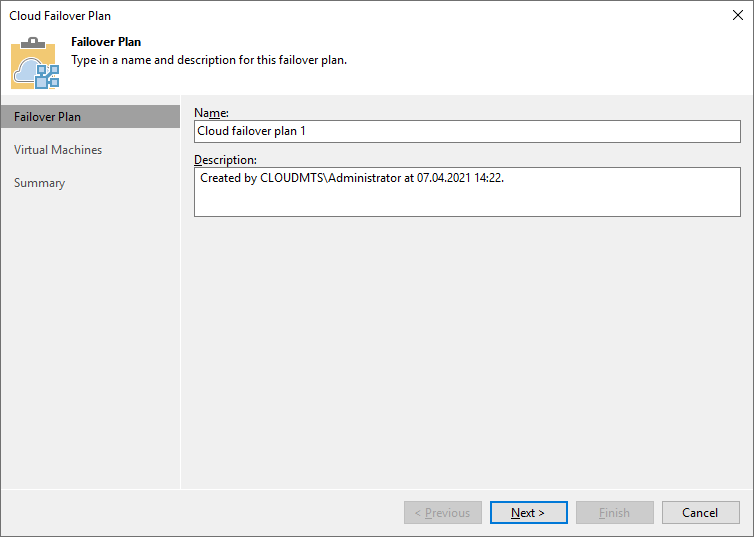The width and height of the screenshot is (754, 537).
Task: Click the header instruction text about name and description
Action: [209, 60]
